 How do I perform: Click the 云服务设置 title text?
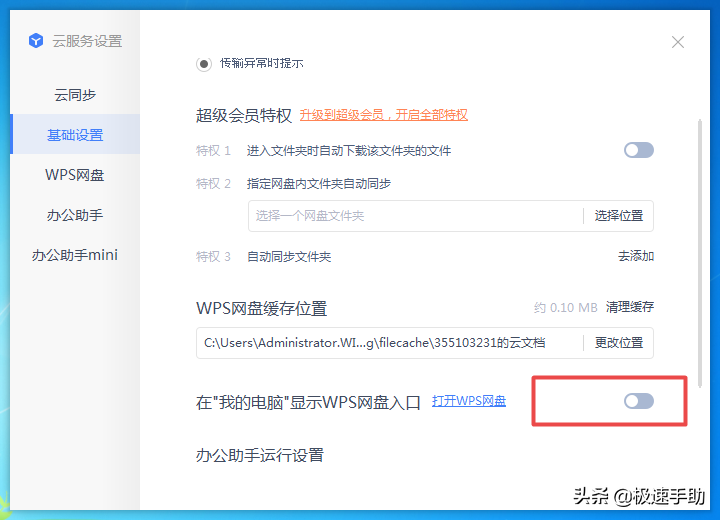click(87, 41)
